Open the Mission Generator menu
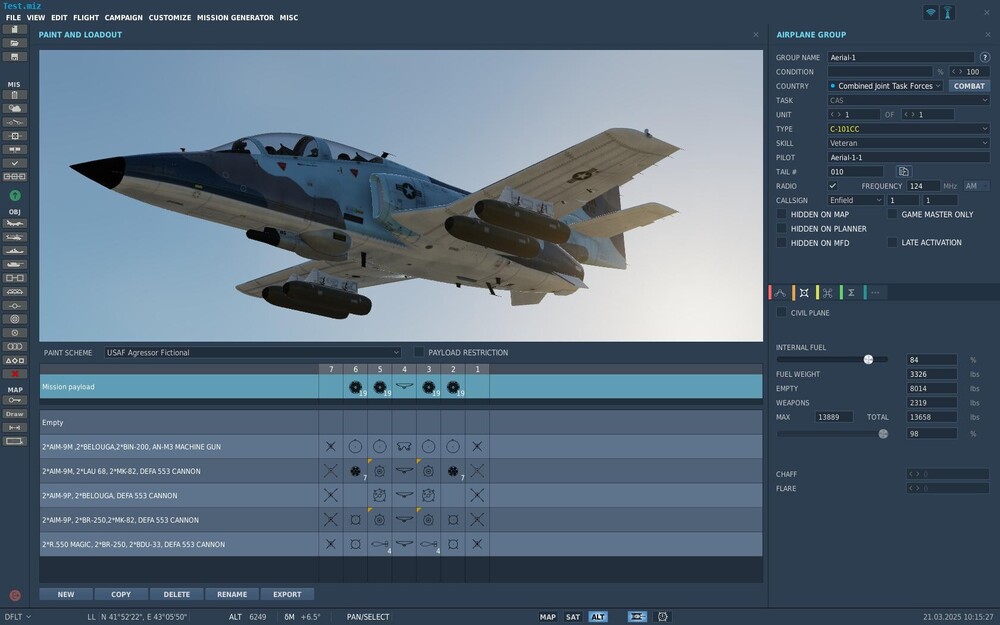The image size is (1000, 625). (234, 18)
